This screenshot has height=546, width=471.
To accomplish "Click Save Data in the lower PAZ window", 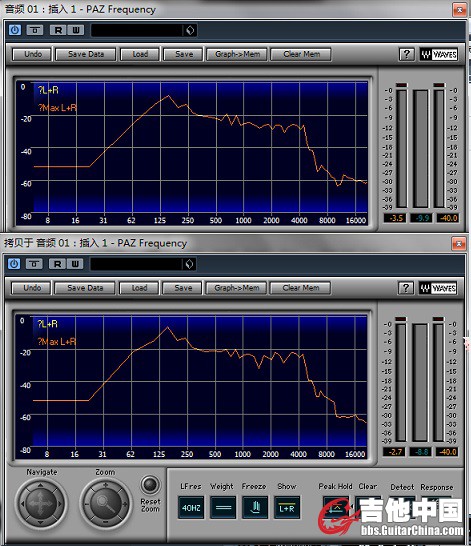I will pyautogui.click(x=85, y=288).
